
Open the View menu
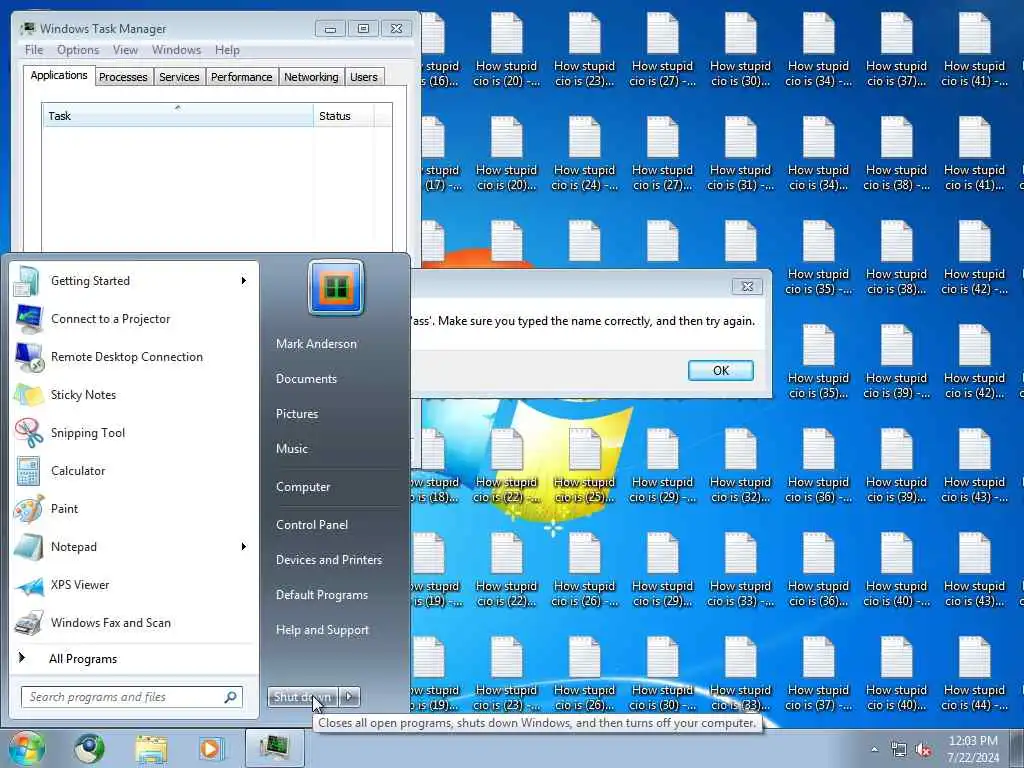click(x=125, y=50)
